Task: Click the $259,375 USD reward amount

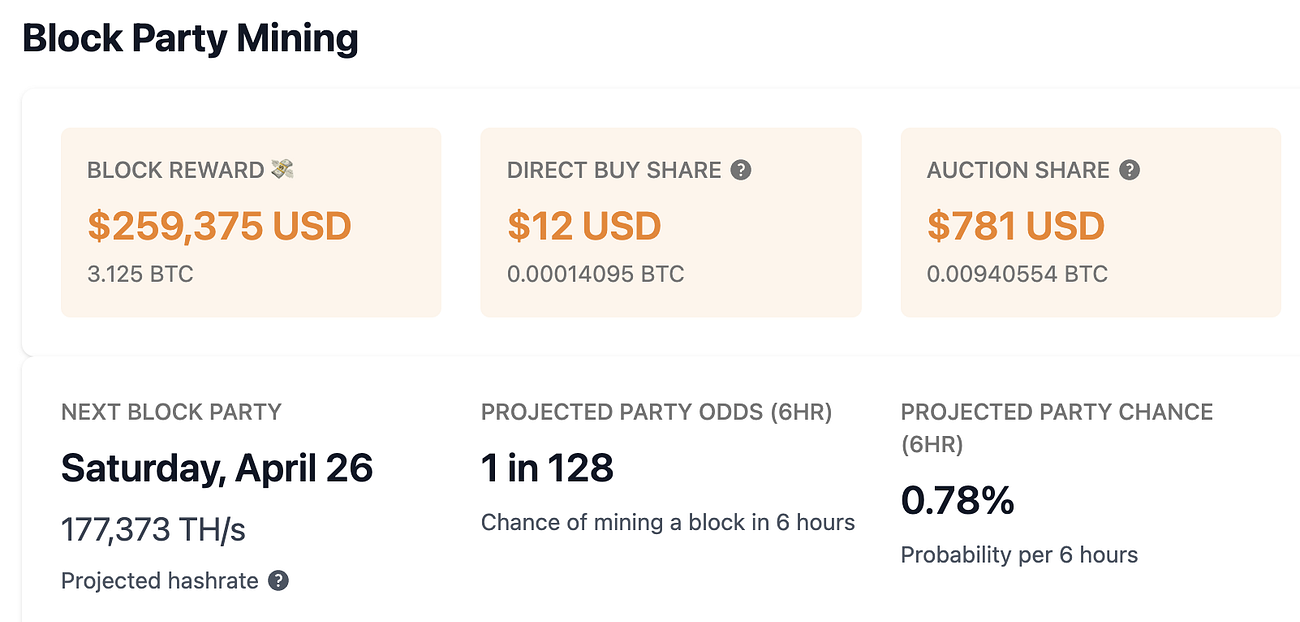Action: click(220, 225)
